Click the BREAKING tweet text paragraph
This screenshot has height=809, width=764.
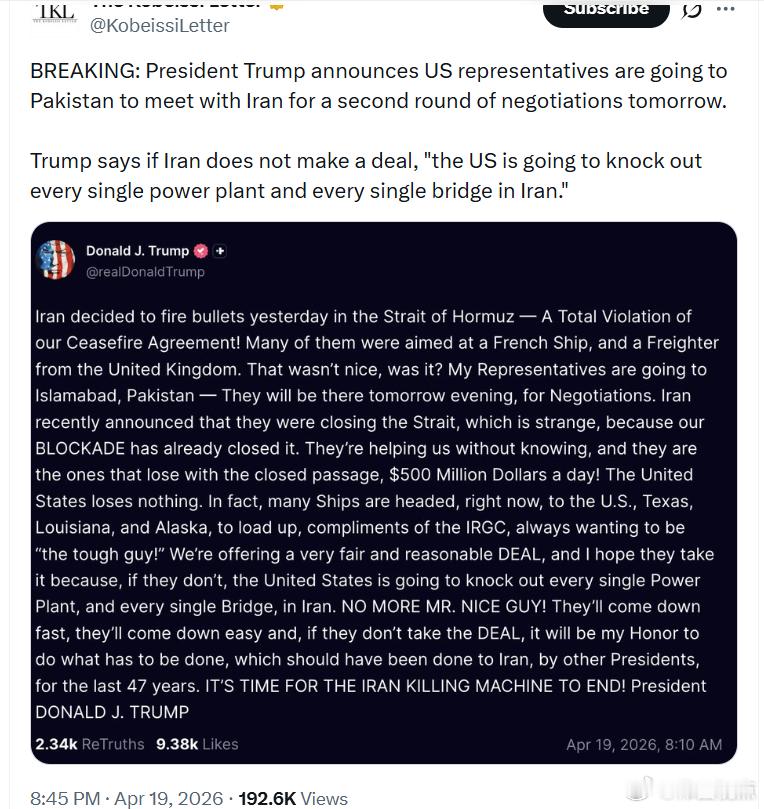pyautogui.click(x=378, y=86)
